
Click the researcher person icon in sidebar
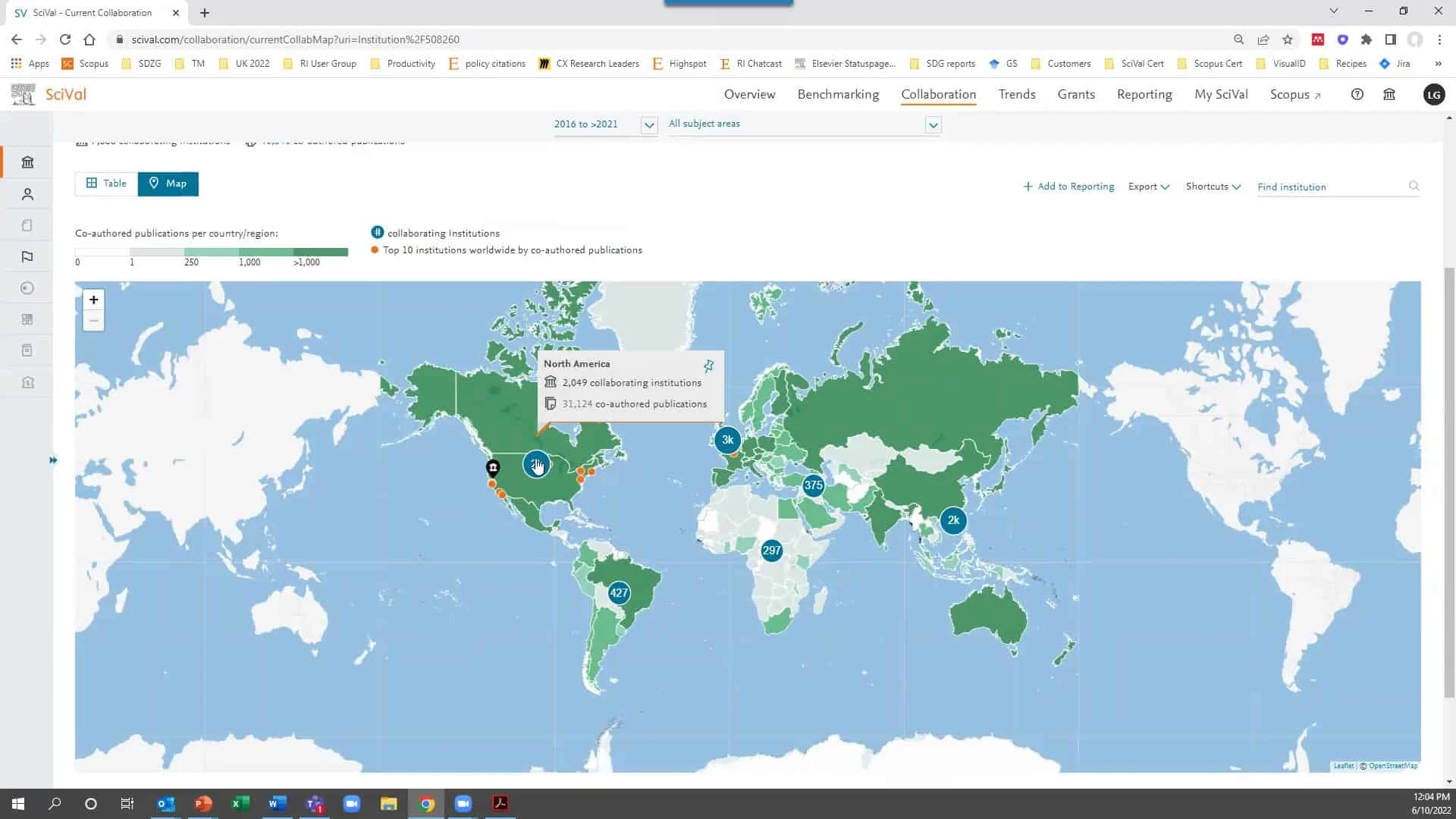(27, 195)
